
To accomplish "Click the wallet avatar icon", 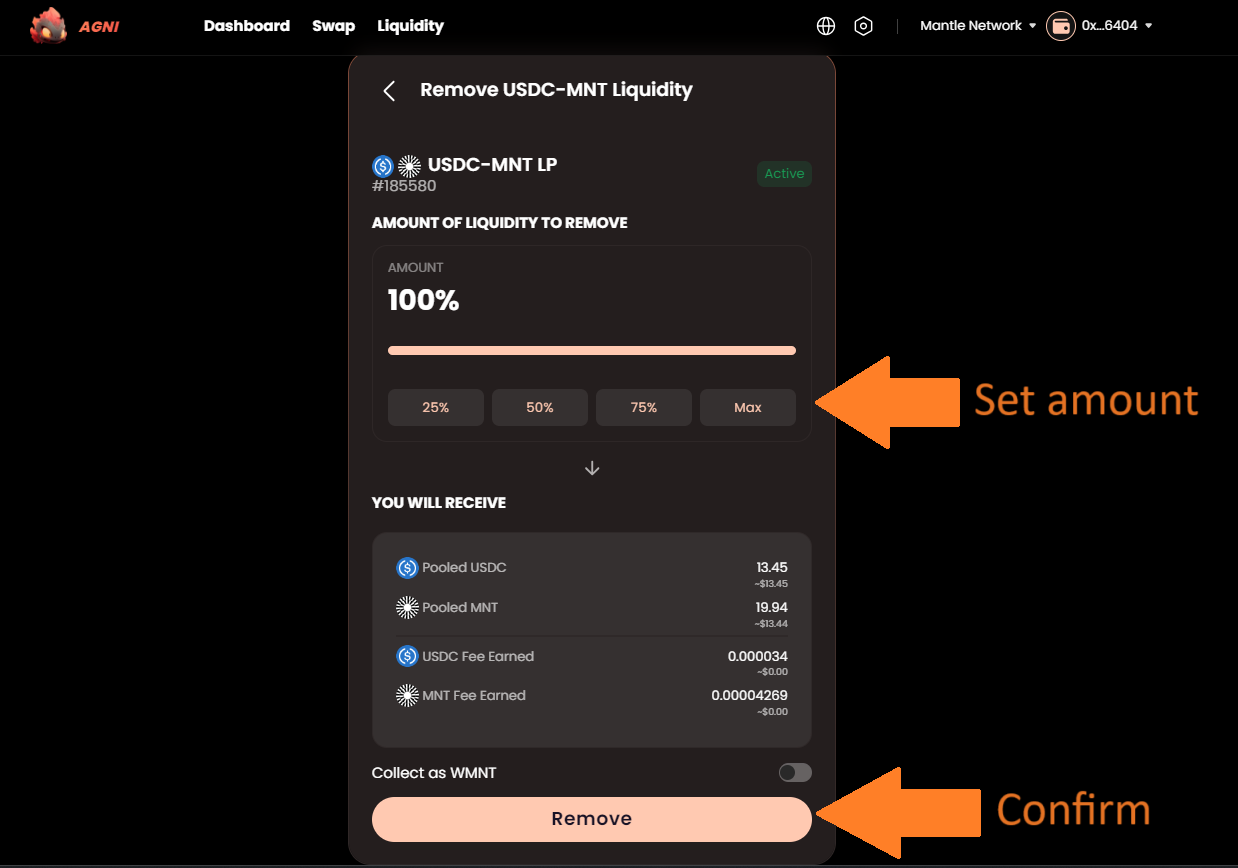I will (1060, 26).
